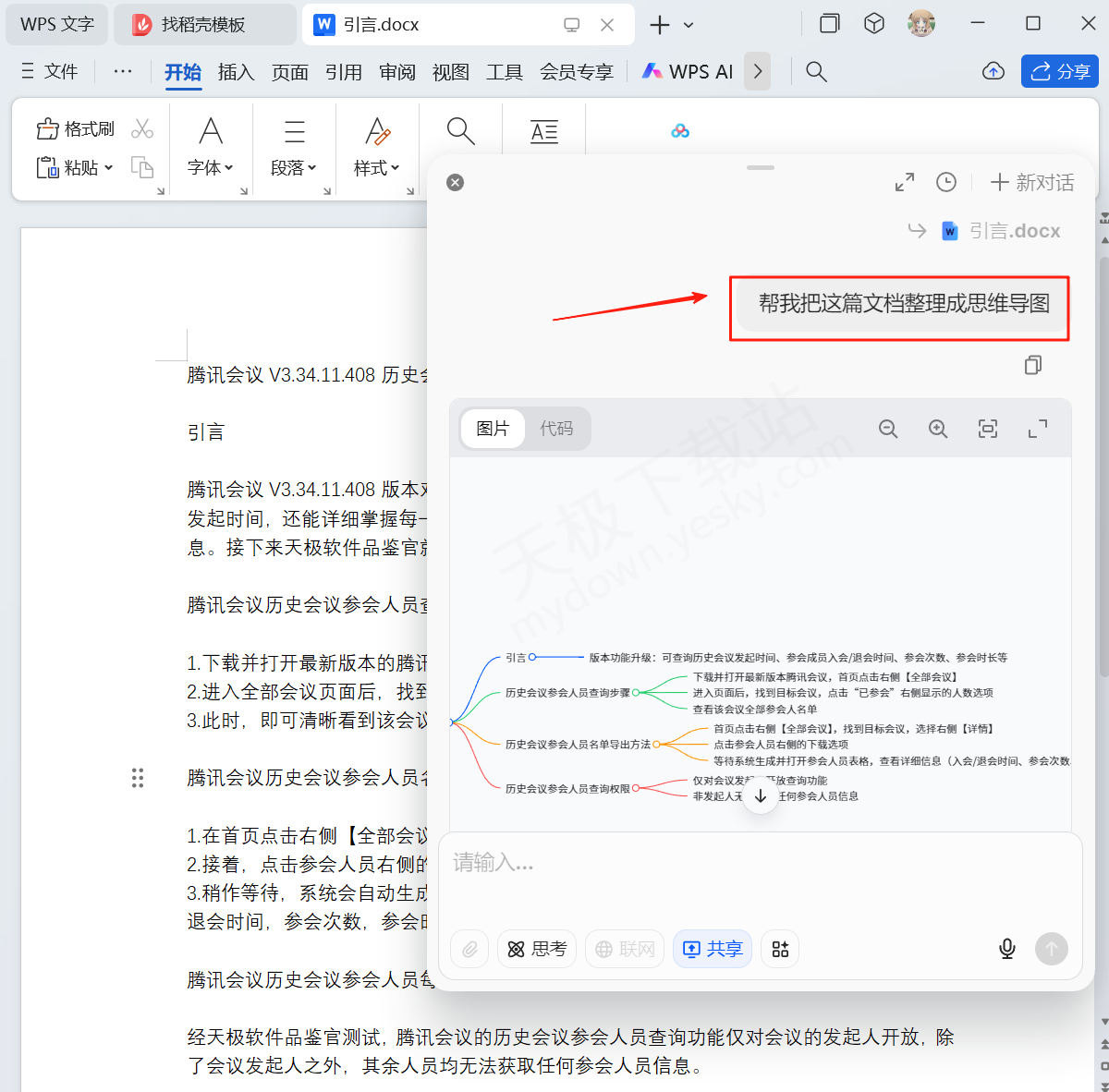
Task: Click the Share (分享) button
Action: tap(1059, 71)
